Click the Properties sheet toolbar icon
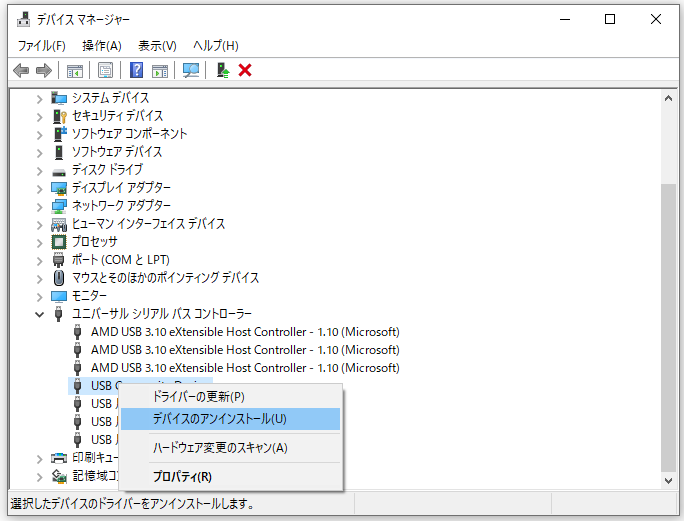The image size is (684, 521). click(x=105, y=70)
